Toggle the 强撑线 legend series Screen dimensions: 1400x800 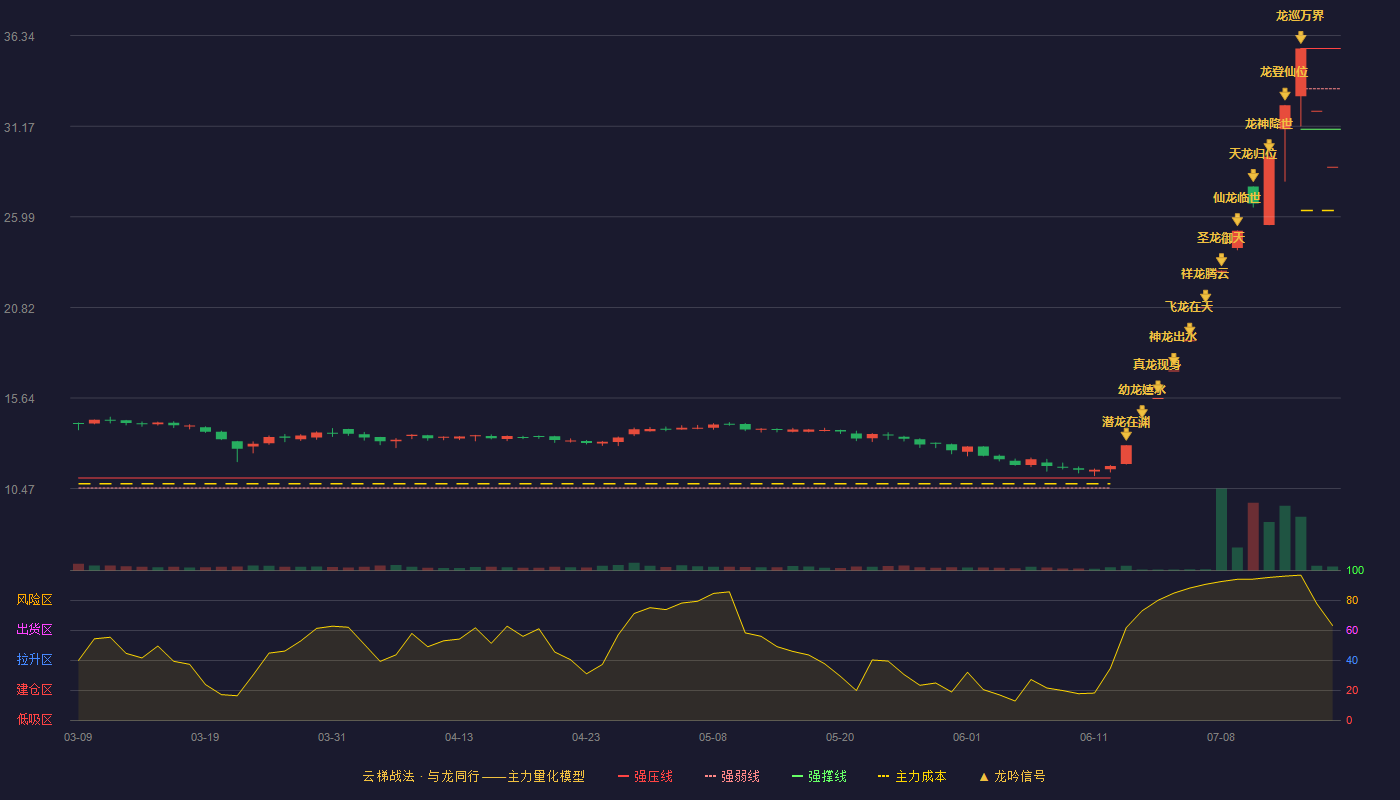pyautogui.click(x=819, y=776)
